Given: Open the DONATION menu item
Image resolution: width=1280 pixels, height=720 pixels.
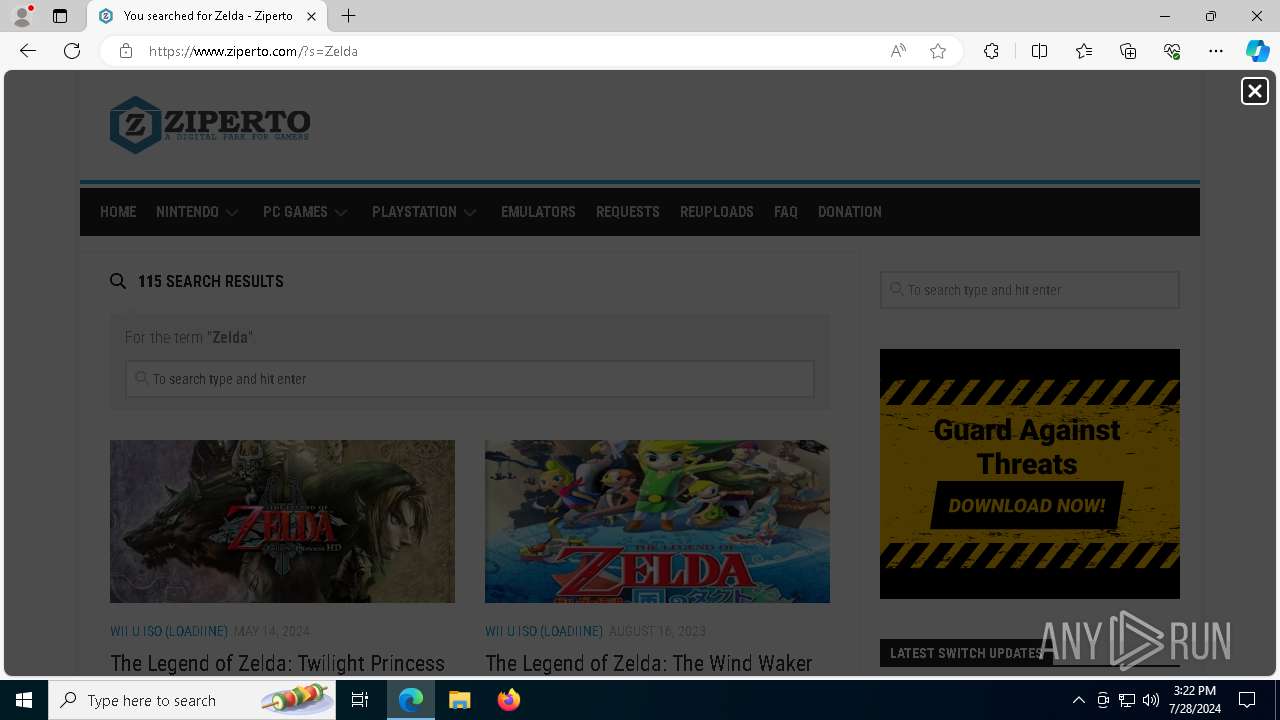Looking at the screenshot, I should [849, 212].
